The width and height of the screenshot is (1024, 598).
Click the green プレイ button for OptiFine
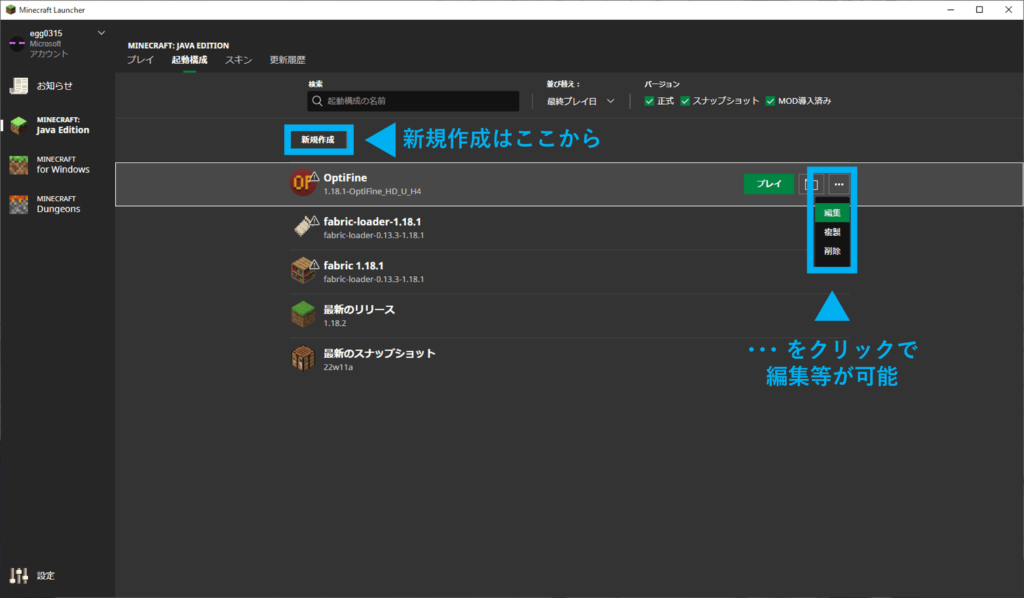coord(769,184)
